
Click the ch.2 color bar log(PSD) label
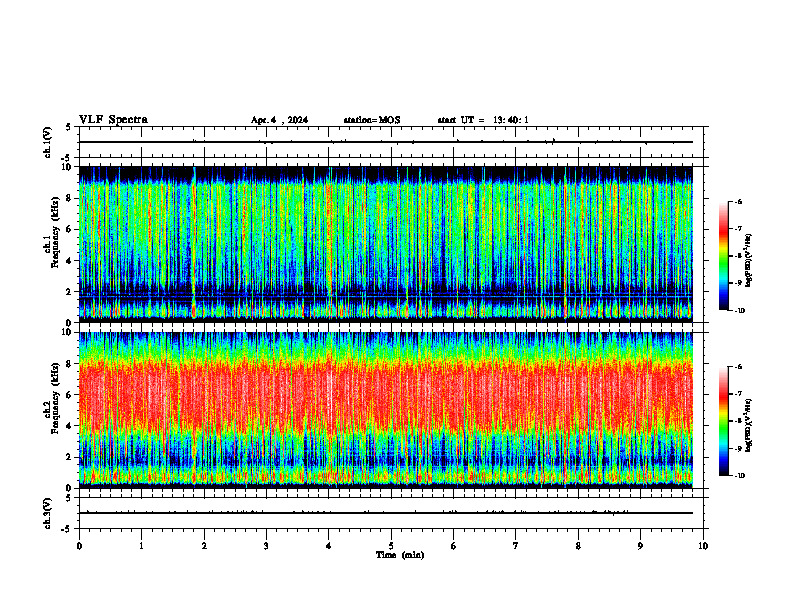coord(749,426)
